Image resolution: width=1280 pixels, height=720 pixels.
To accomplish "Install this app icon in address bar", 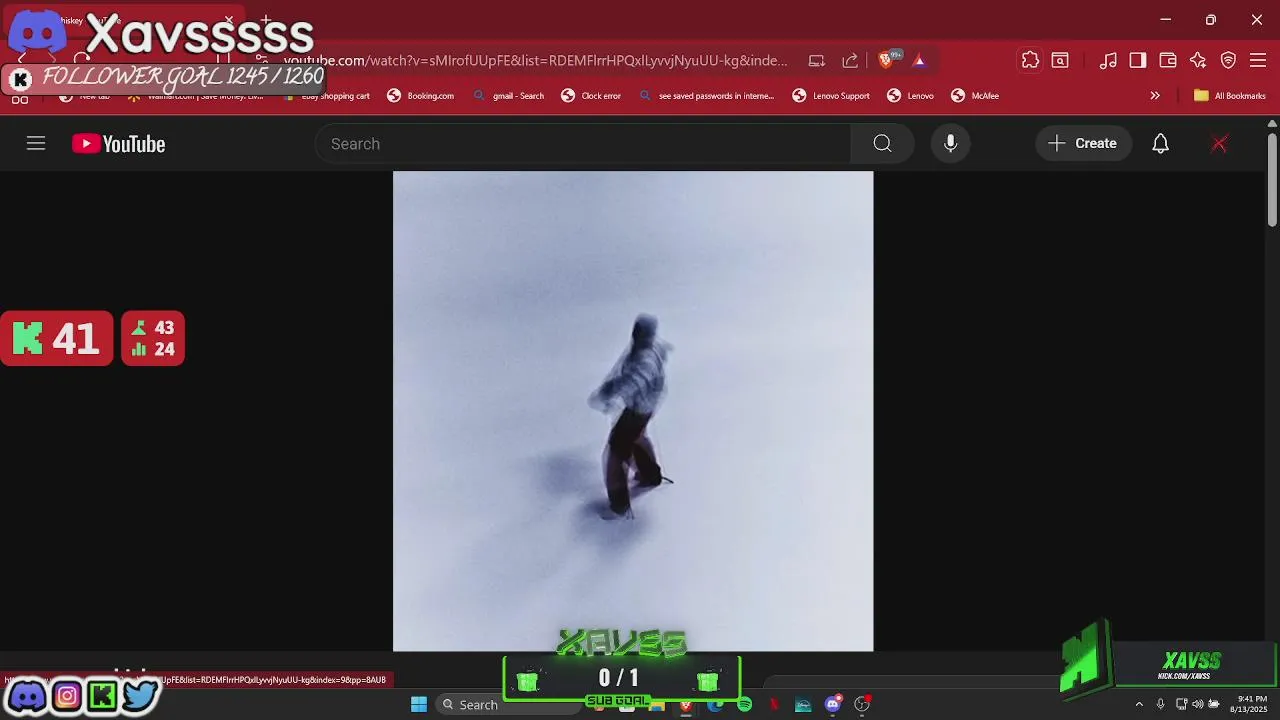I will [x=817, y=61].
